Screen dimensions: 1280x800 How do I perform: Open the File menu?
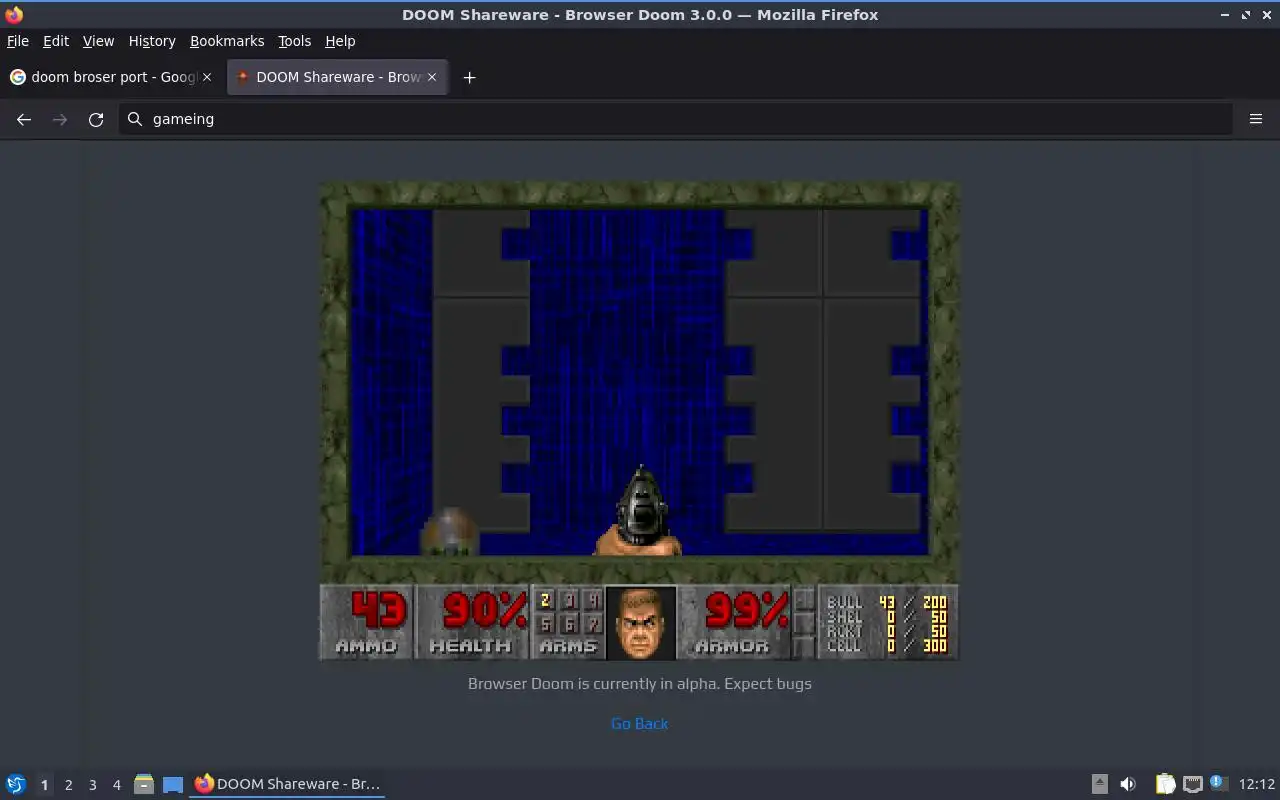point(18,41)
